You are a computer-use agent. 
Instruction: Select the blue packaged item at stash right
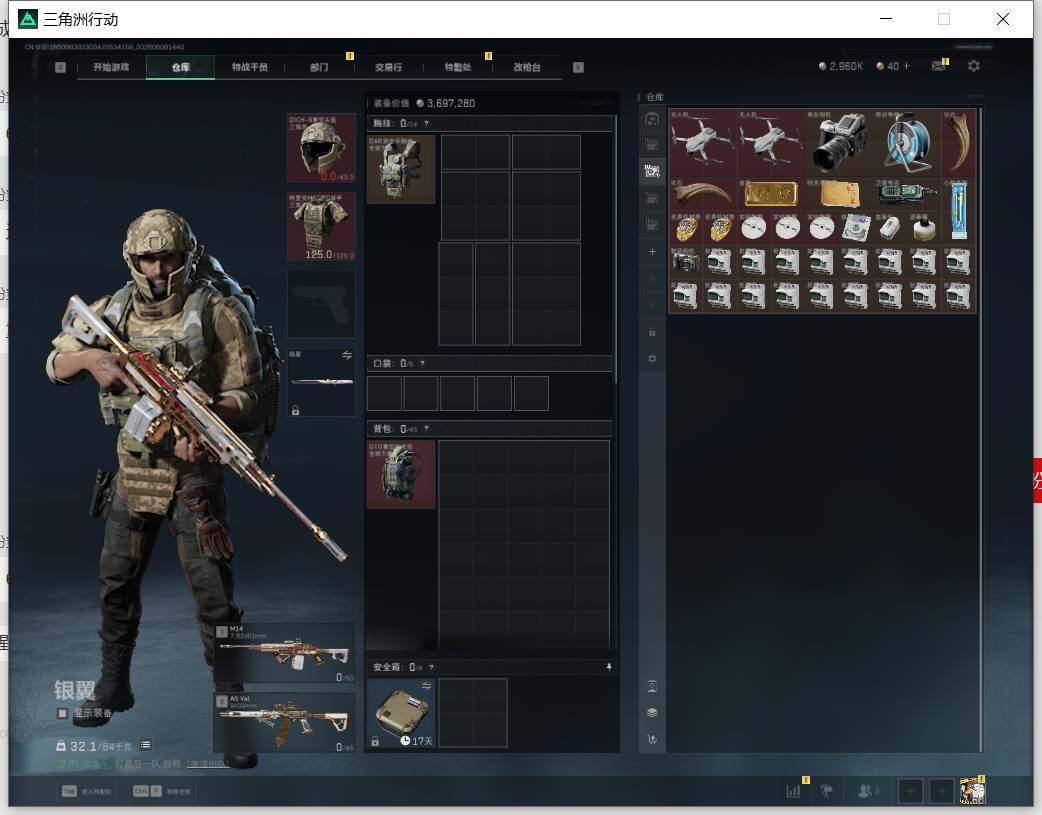tap(959, 211)
